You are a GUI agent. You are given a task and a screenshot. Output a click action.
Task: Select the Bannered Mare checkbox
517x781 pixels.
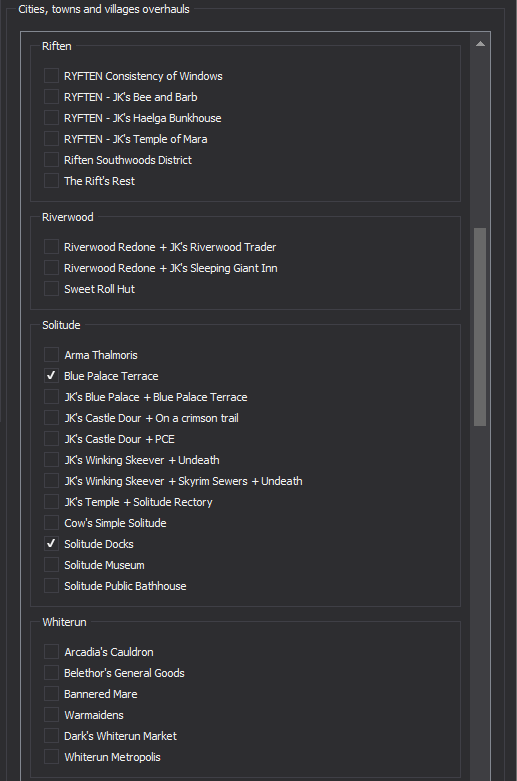51,693
